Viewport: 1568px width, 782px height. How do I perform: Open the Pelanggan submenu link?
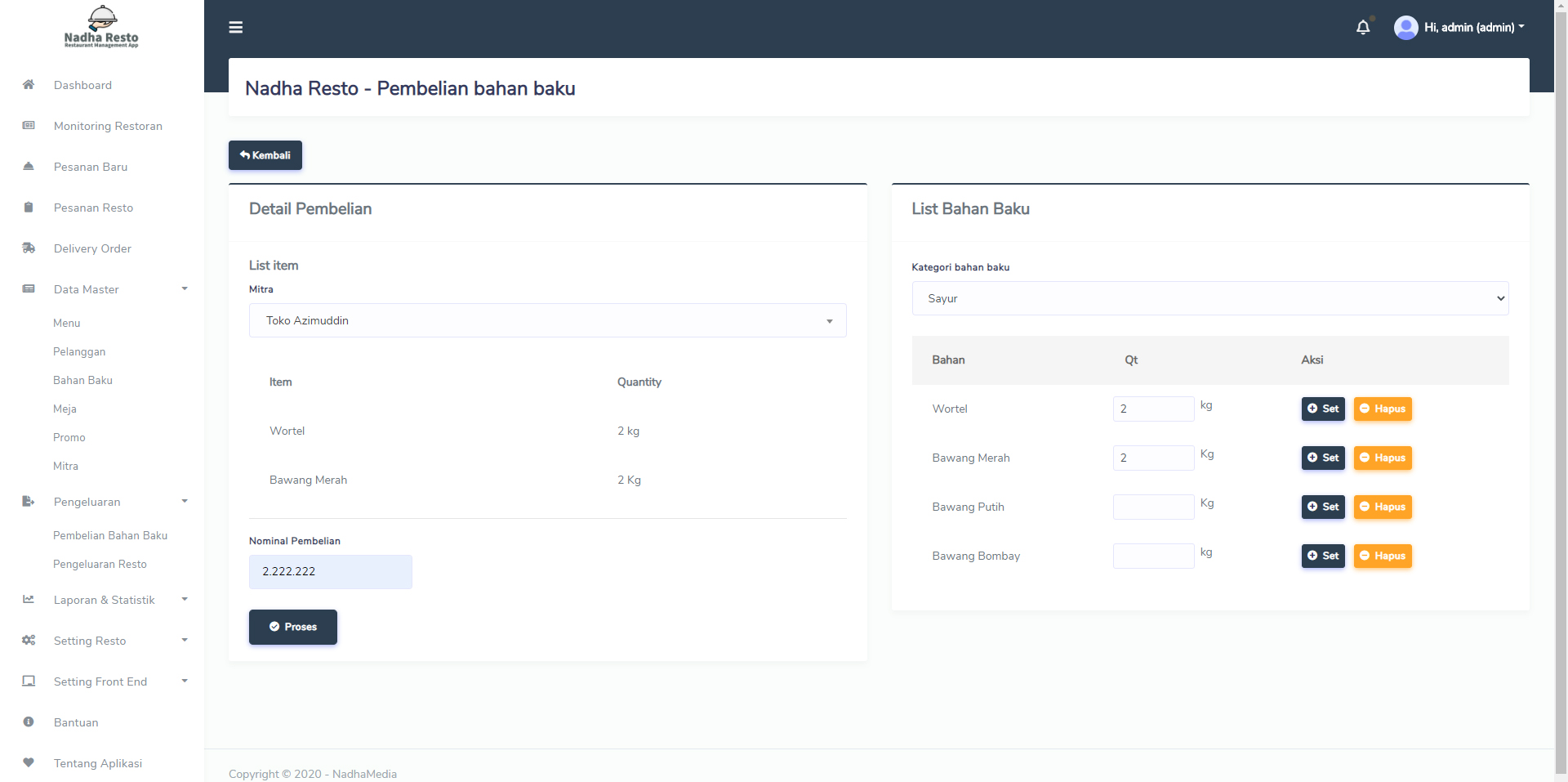pyautogui.click(x=79, y=352)
